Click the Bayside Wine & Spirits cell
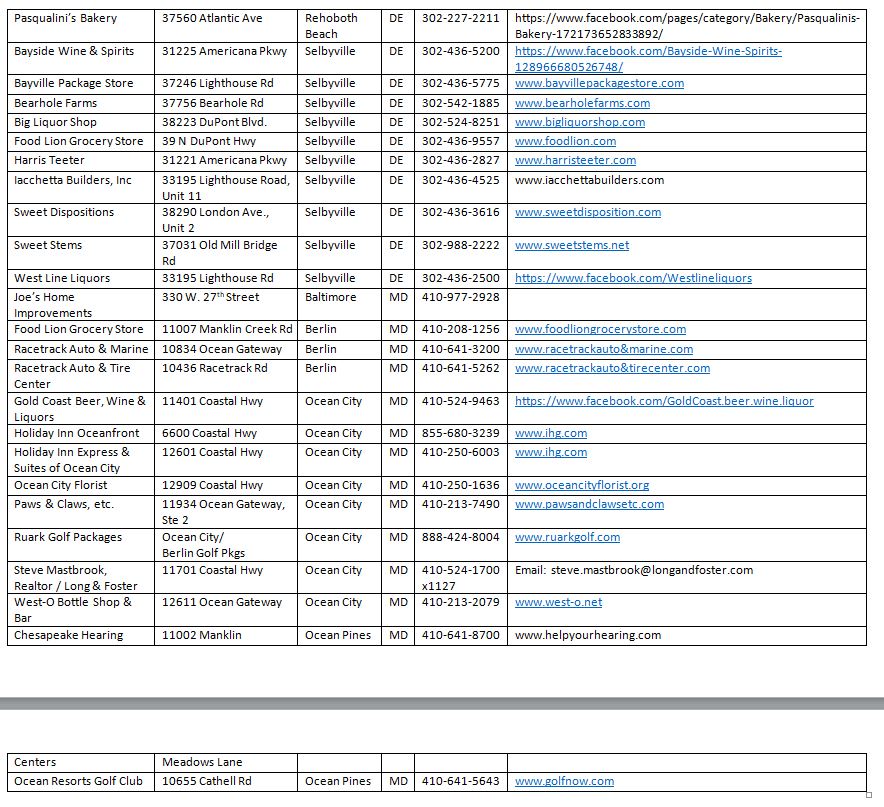Screen dimensions: 884x807 click(81, 59)
